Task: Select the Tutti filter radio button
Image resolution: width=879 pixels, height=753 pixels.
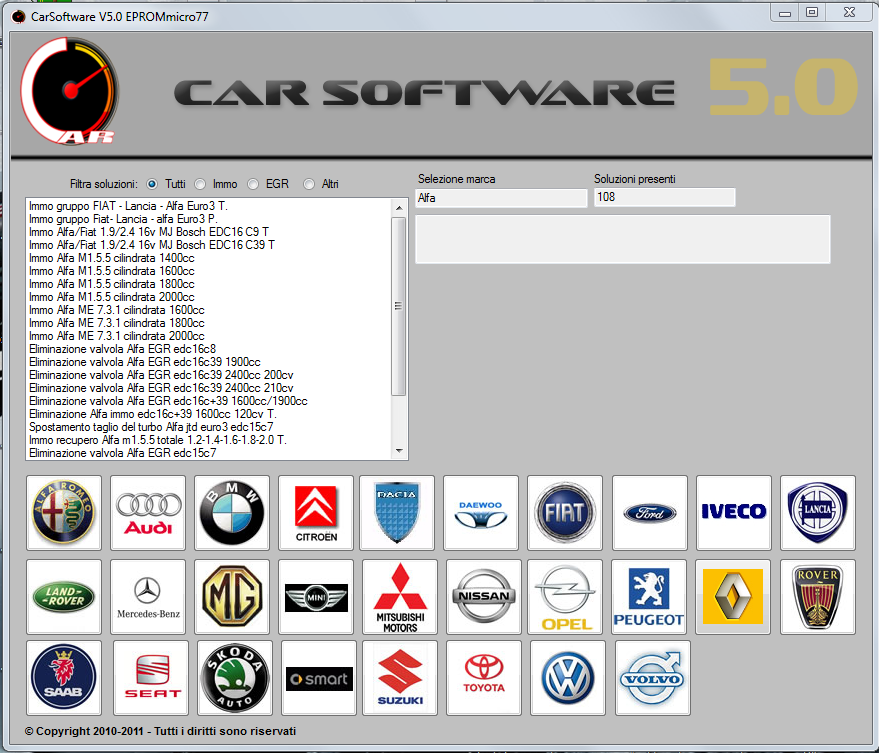Action: (x=152, y=184)
